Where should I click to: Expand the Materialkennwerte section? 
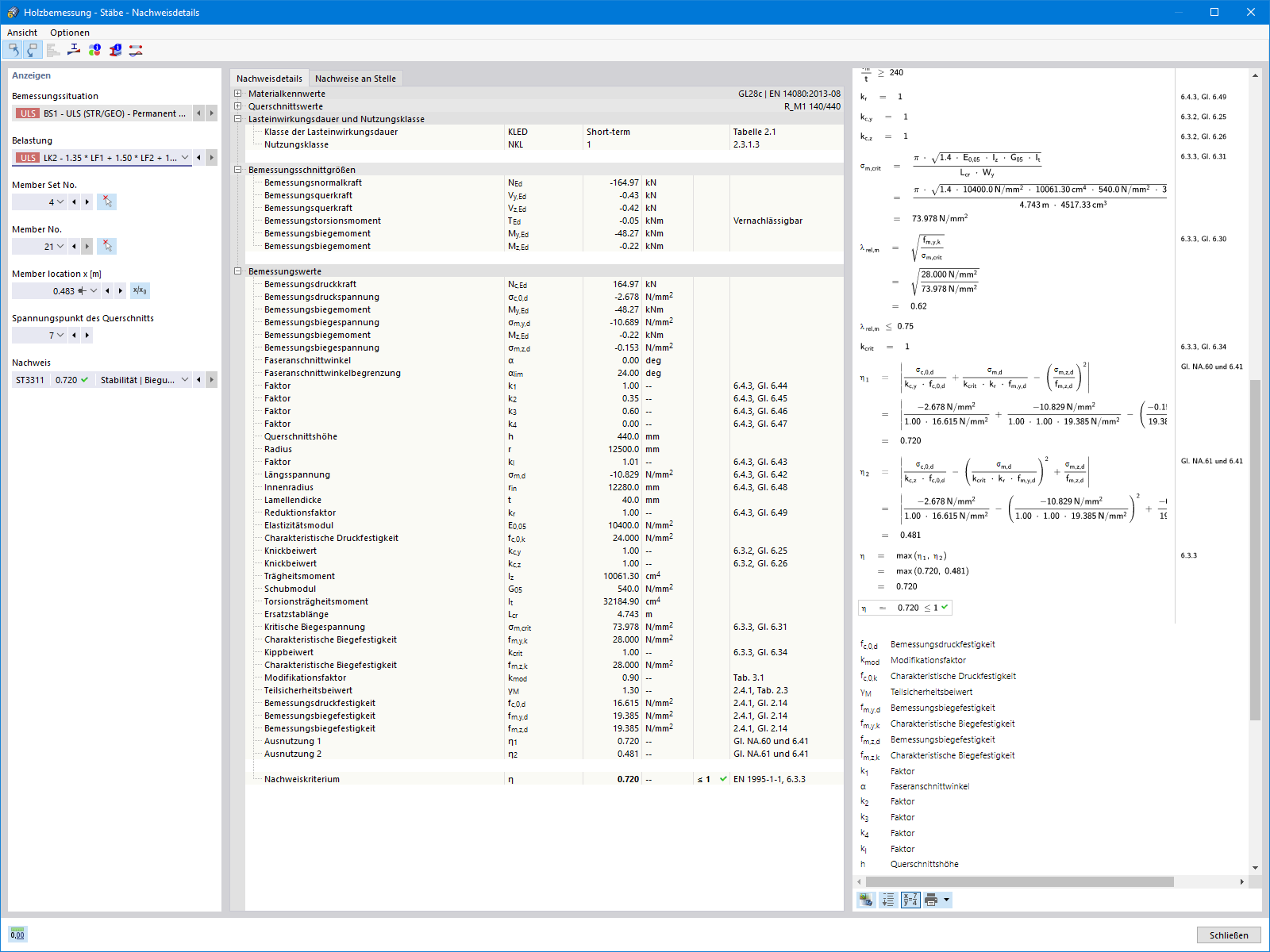coord(237,94)
